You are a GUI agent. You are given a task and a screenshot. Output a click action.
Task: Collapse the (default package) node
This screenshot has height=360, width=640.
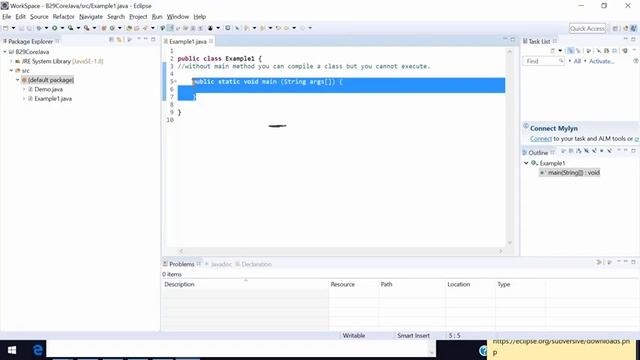click(18, 80)
